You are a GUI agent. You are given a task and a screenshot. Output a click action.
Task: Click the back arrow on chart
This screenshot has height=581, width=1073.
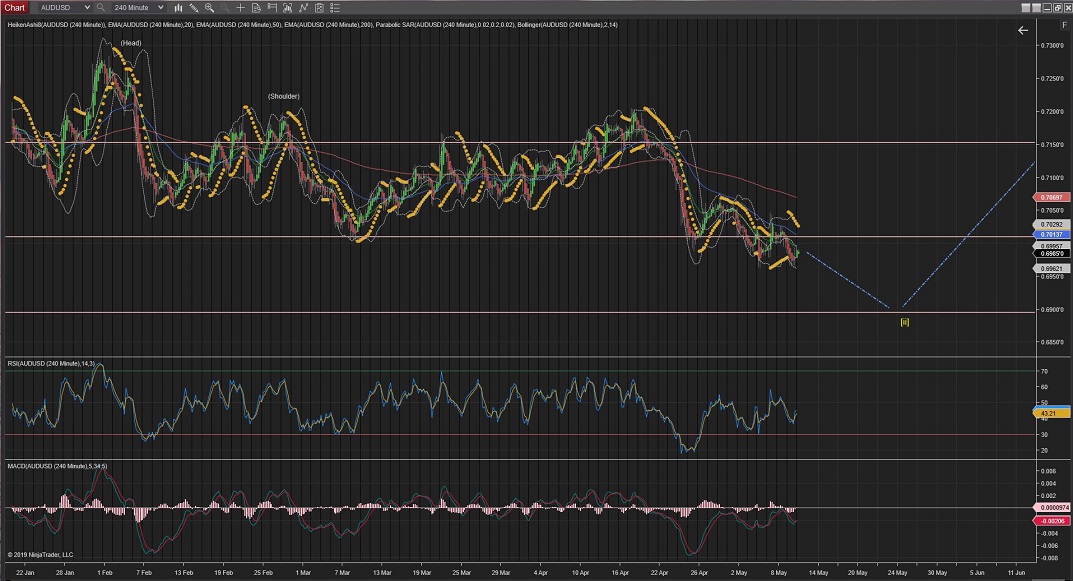coord(1022,30)
